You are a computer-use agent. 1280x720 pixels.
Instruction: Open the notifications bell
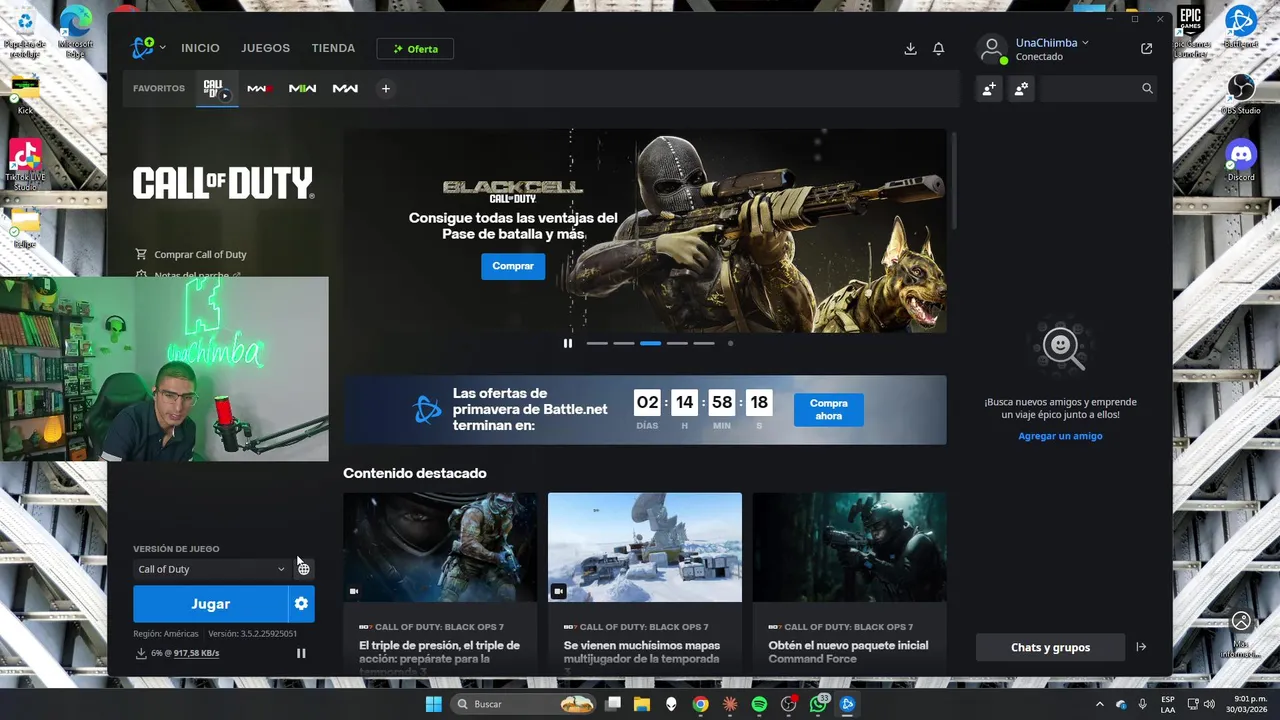(939, 48)
